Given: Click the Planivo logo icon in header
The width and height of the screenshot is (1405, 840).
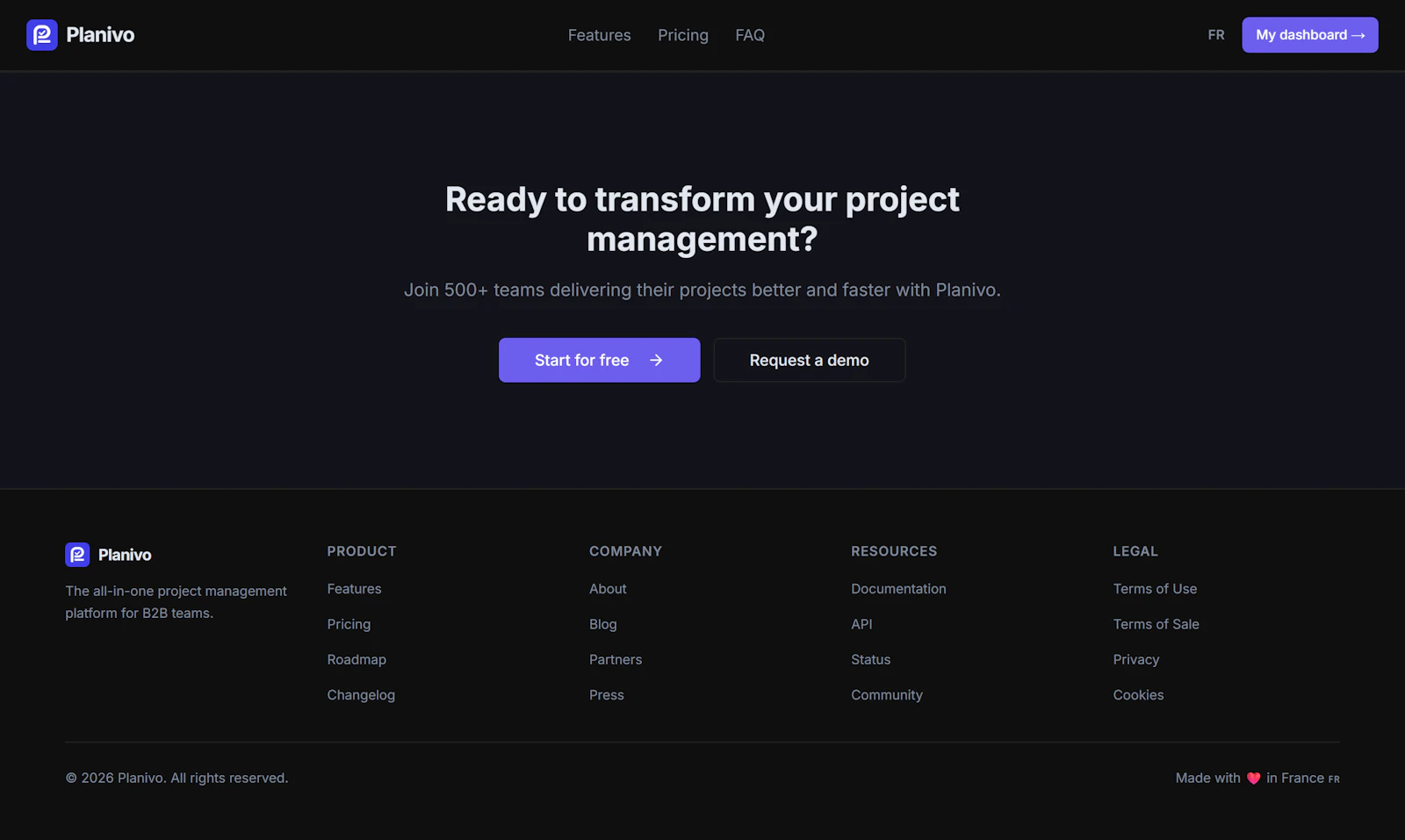Looking at the screenshot, I should point(42,35).
